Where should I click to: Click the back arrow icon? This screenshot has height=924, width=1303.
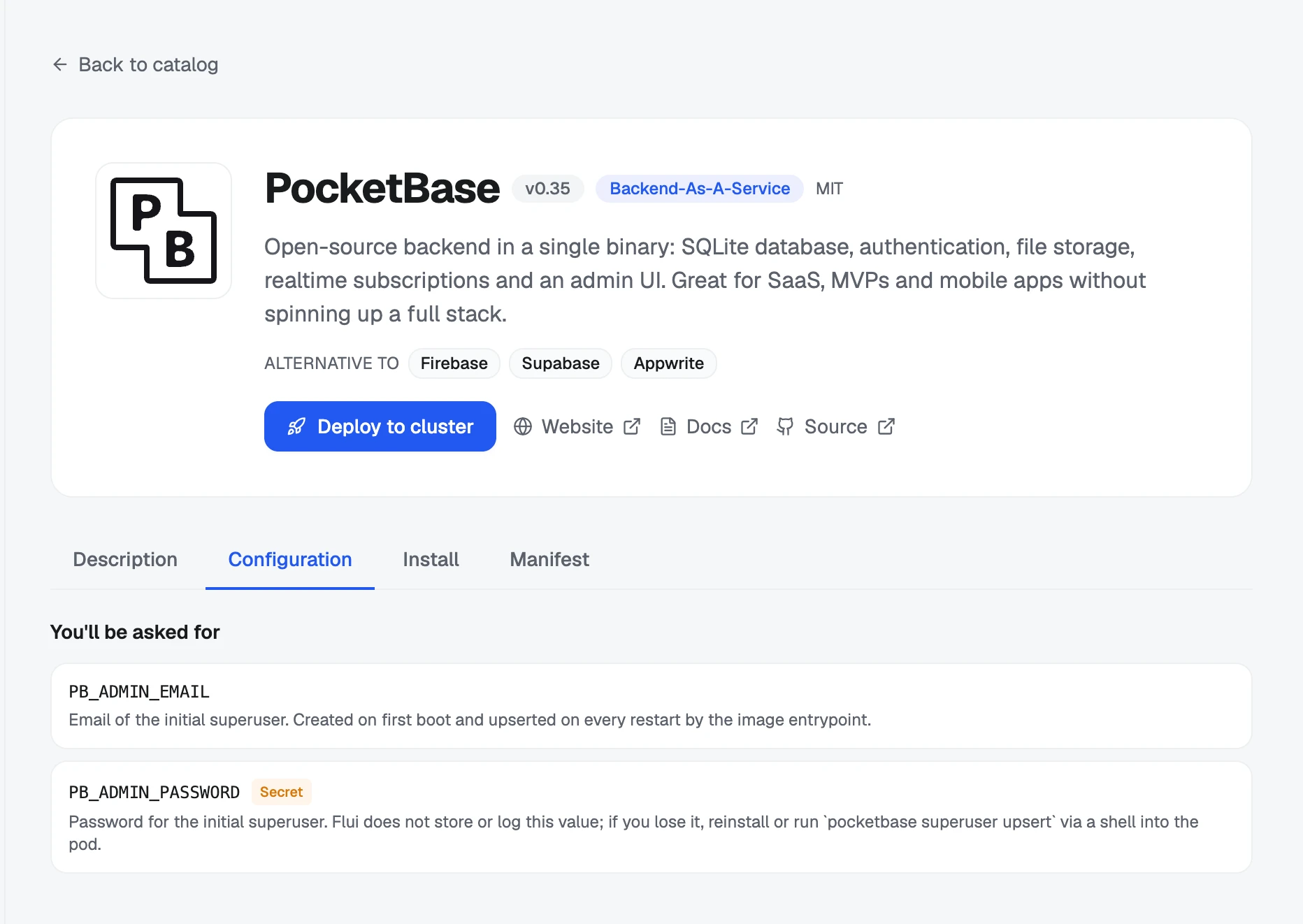60,64
